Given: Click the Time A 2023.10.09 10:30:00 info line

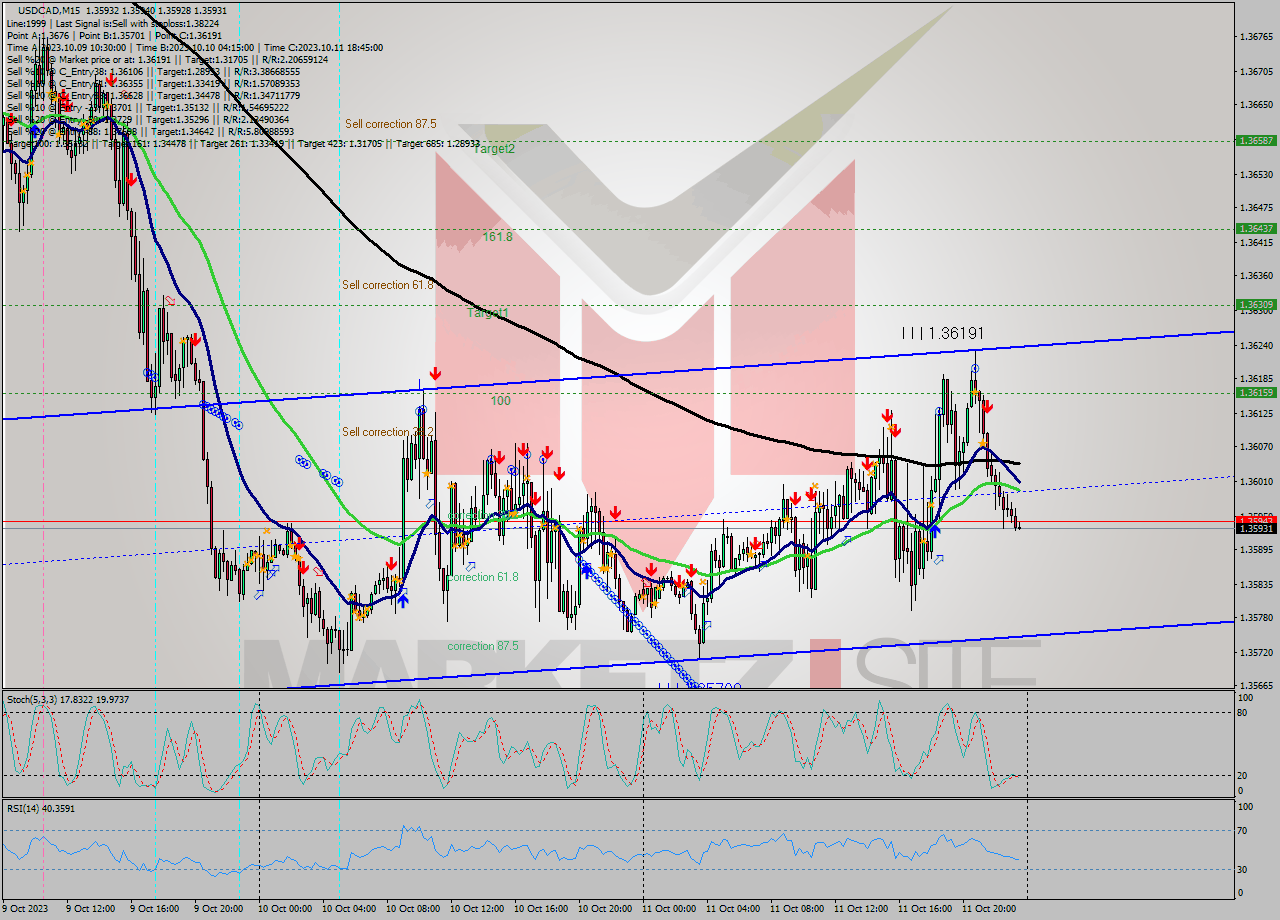Looking at the screenshot, I should tap(195, 47).
